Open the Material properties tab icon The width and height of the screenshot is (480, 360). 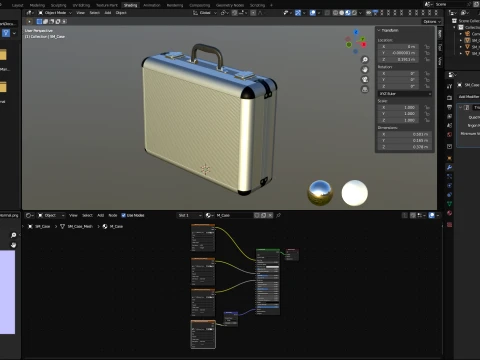(449, 213)
